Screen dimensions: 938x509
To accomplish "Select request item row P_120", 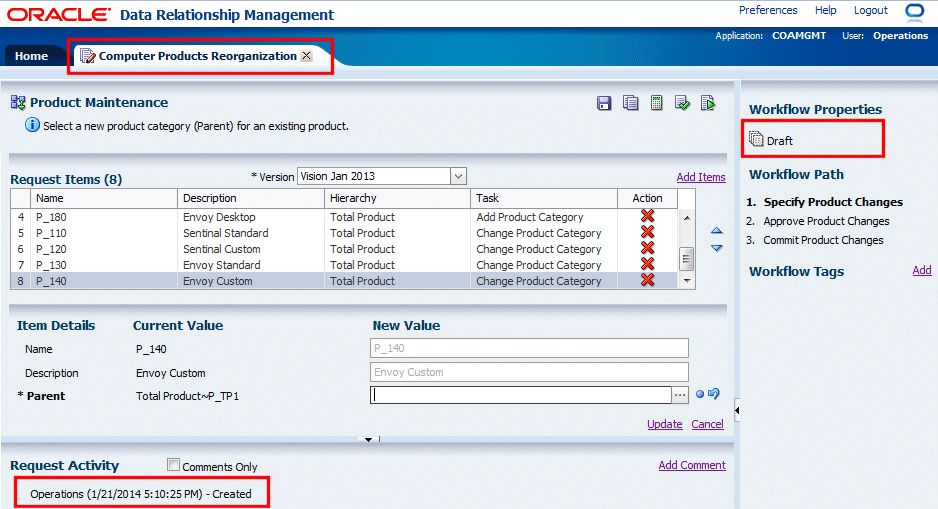I will [x=344, y=249].
